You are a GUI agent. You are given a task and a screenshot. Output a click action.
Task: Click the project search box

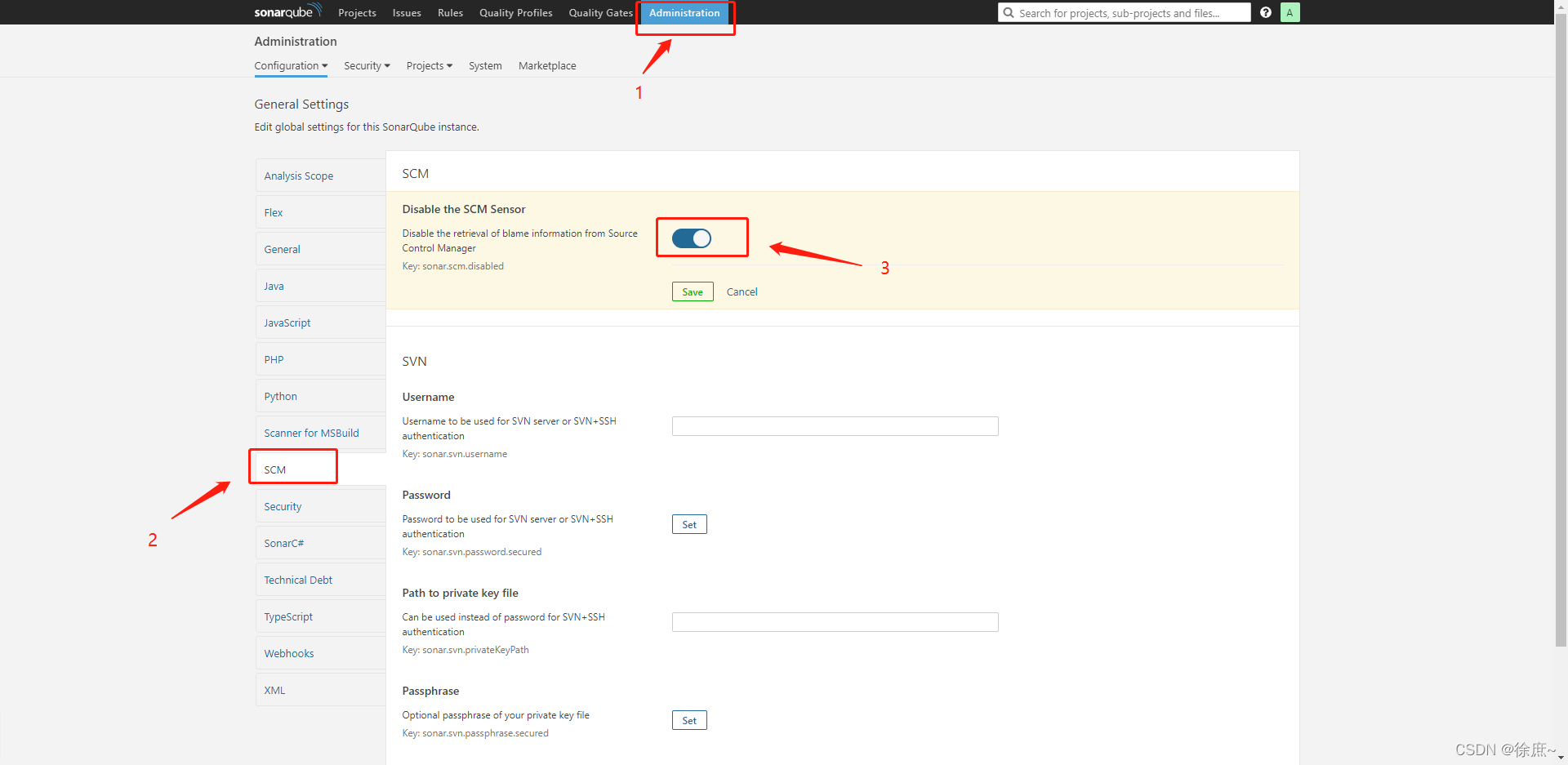click(x=1125, y=13)
